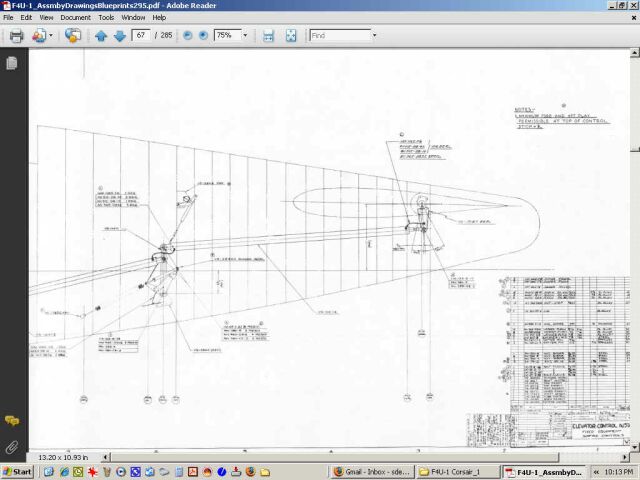Open the File menu
Viewport: 640px width, 480px height.
8,18
